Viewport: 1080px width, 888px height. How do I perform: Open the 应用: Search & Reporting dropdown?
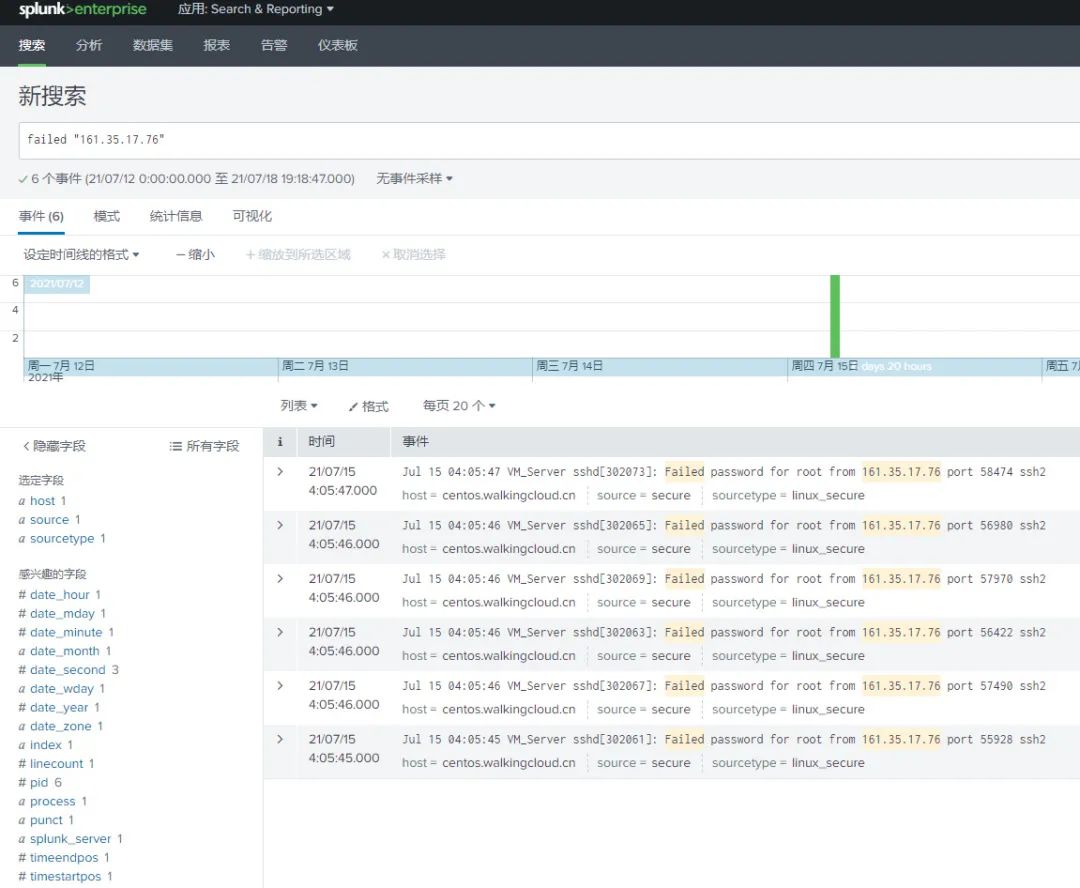(x=256, y=9)
